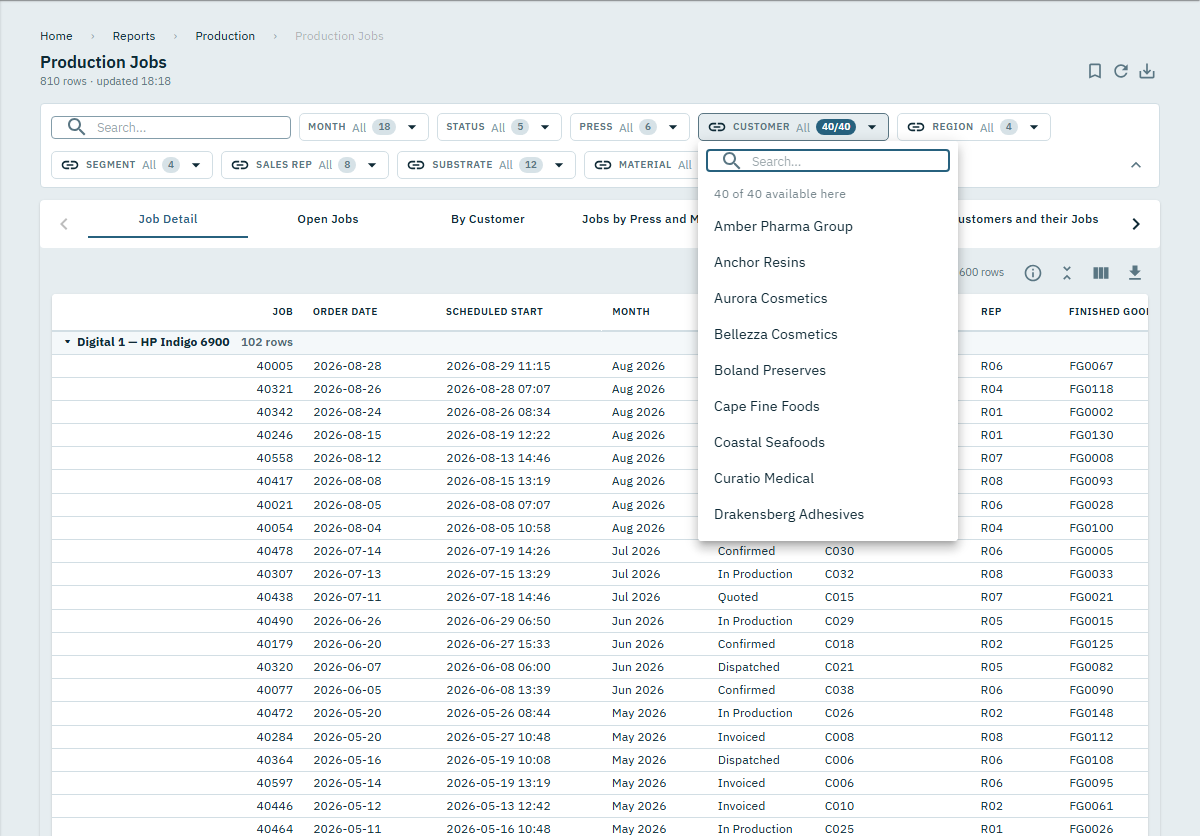
Task: Open the Region filter dropdown
Action: [974, 127]
